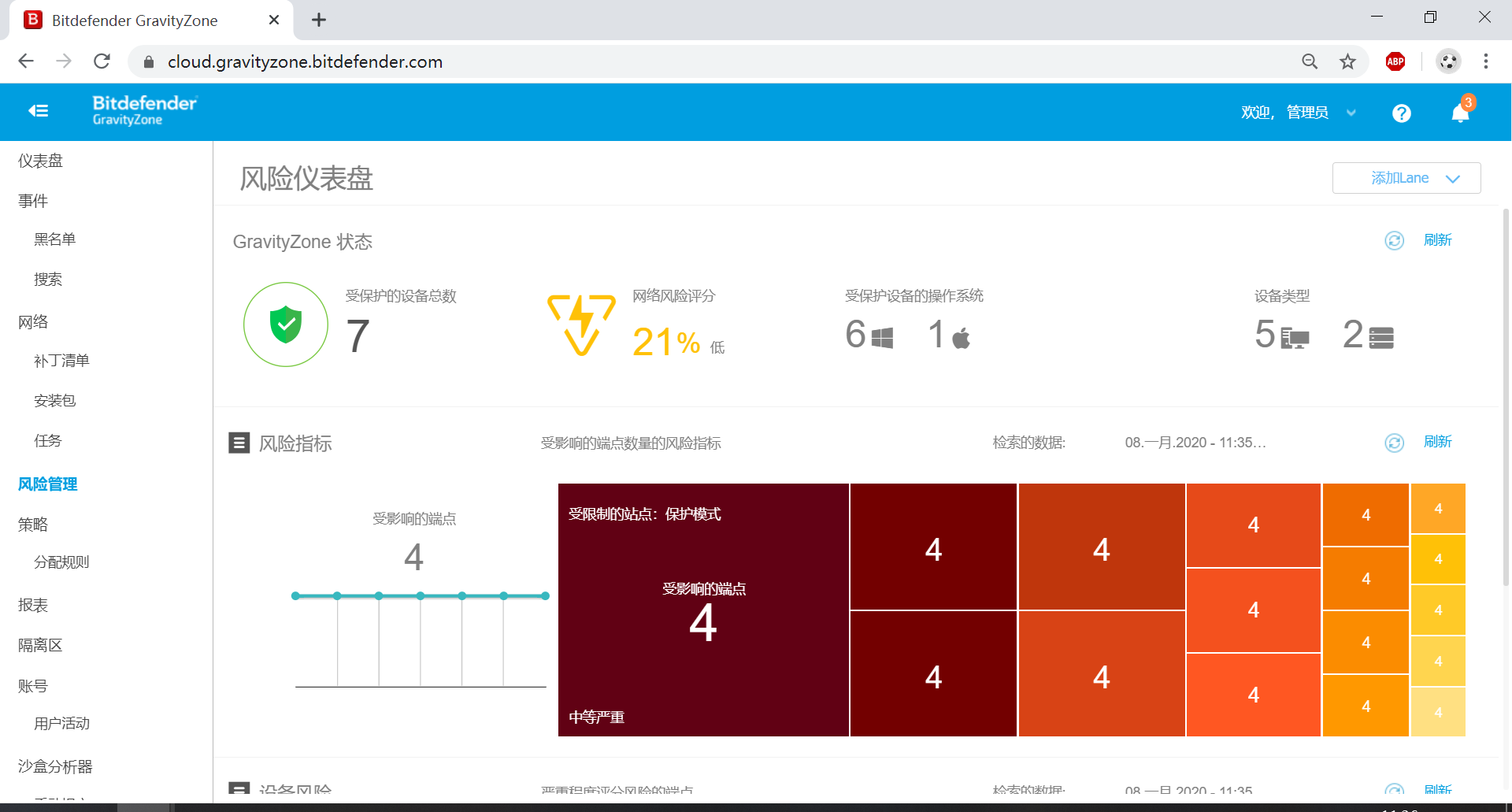Open the Chrome three-dot menu

1485,61
